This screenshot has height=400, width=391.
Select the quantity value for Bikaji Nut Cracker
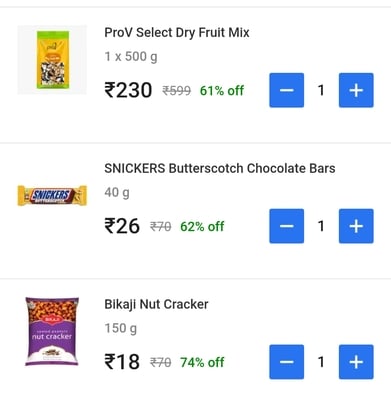(321, 362)
